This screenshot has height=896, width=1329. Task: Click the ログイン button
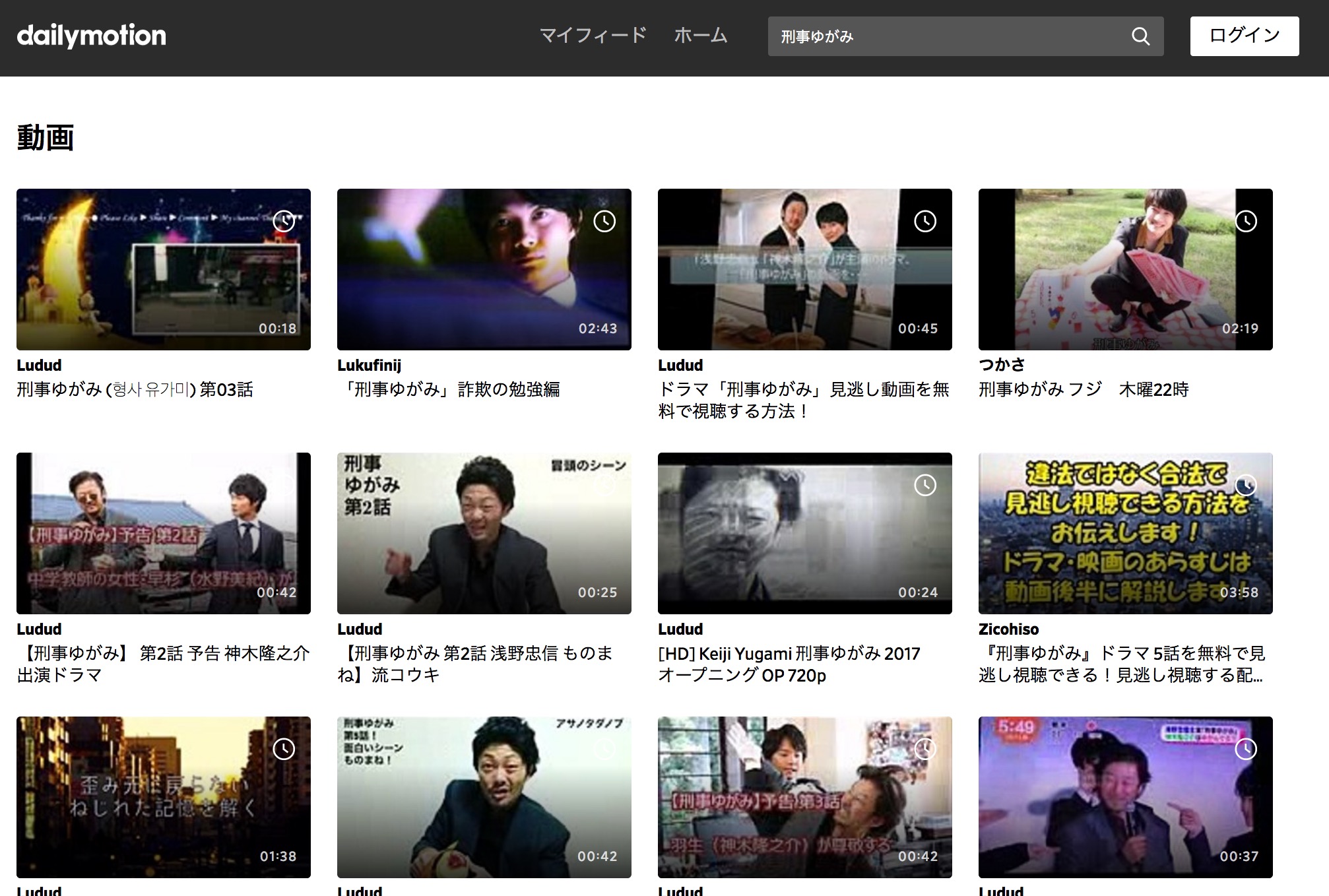coord(1245,36)
